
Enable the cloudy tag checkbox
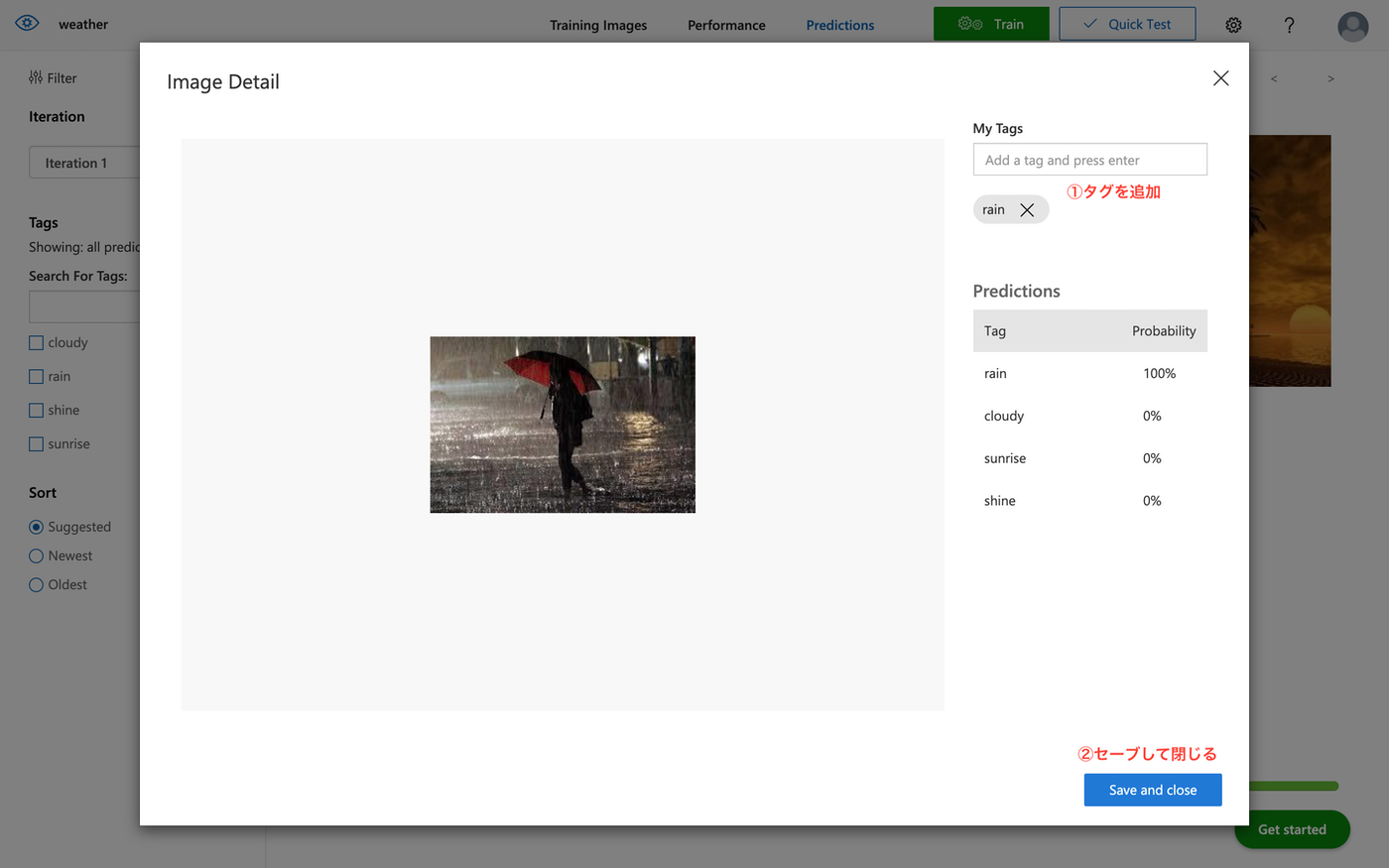37,343
